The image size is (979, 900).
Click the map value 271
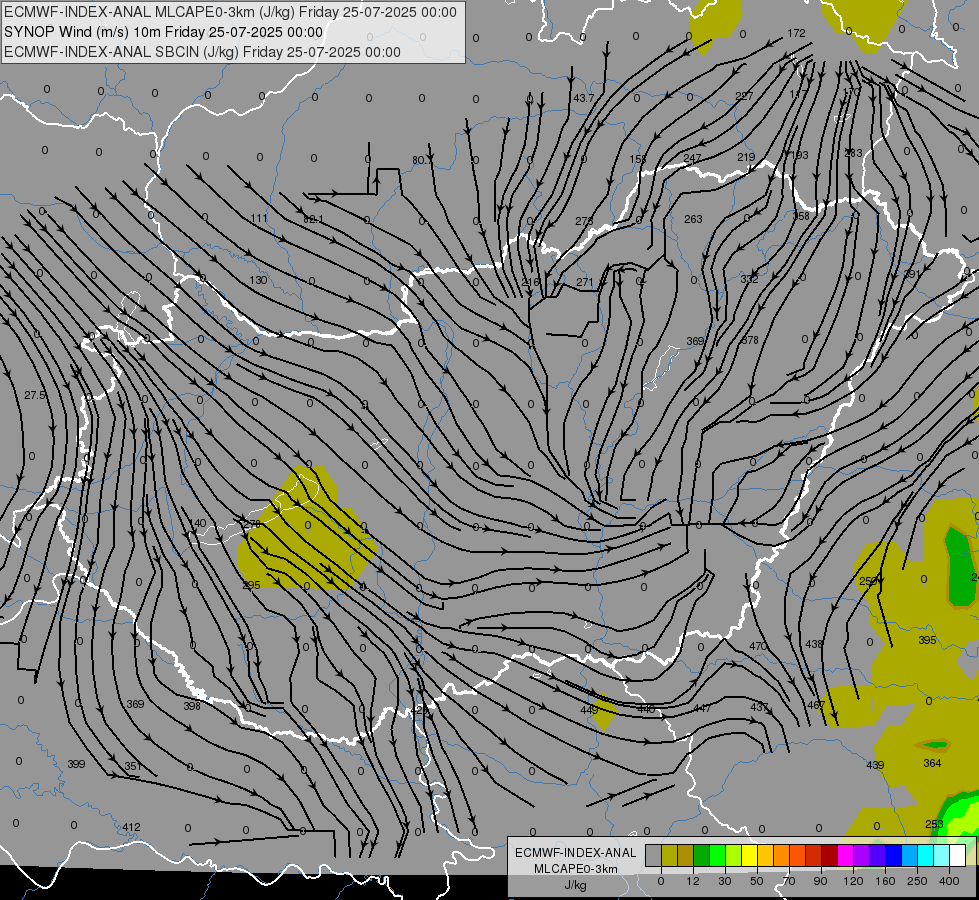(584, 282)
